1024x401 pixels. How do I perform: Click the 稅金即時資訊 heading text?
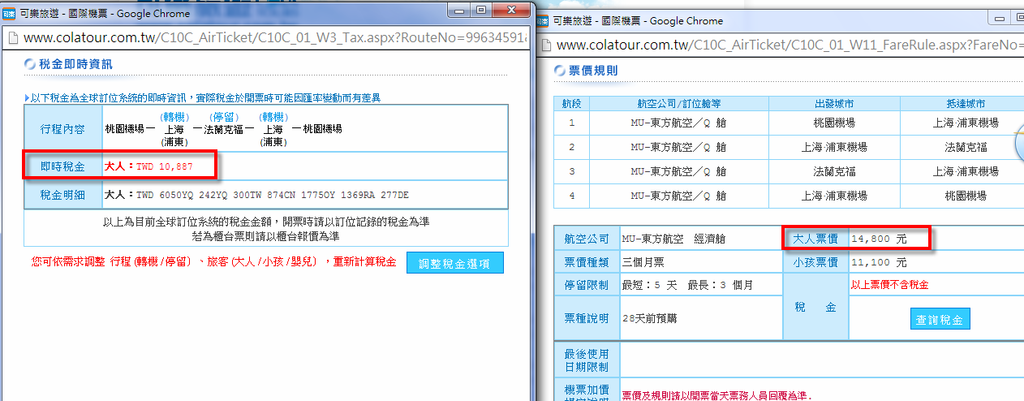point(76,64)
